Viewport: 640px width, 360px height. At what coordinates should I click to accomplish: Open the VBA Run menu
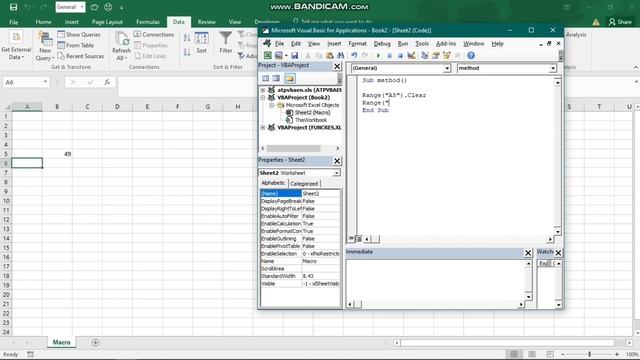(403, 44)
